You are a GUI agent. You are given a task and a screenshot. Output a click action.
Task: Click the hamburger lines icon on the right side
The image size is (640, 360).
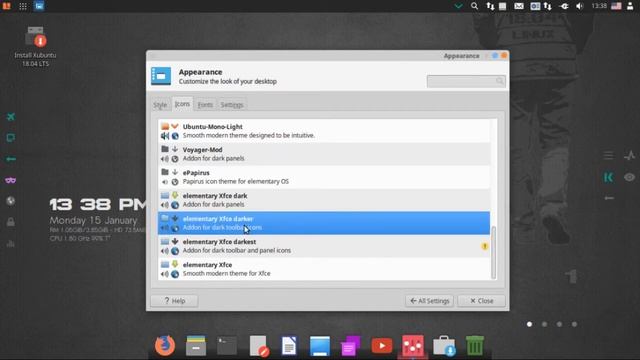pos(608,156)
